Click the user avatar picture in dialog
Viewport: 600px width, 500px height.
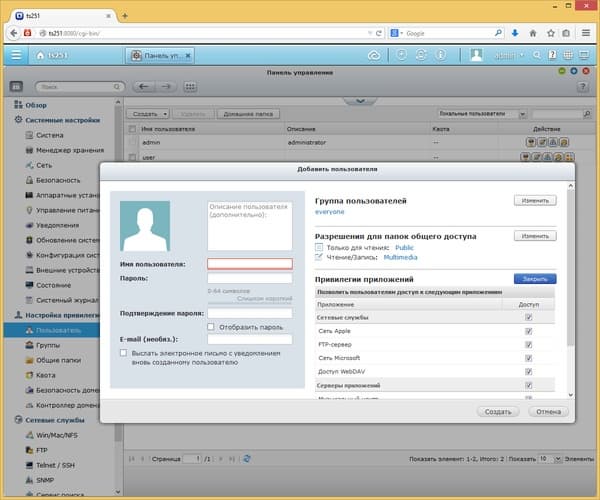[145, 226]
